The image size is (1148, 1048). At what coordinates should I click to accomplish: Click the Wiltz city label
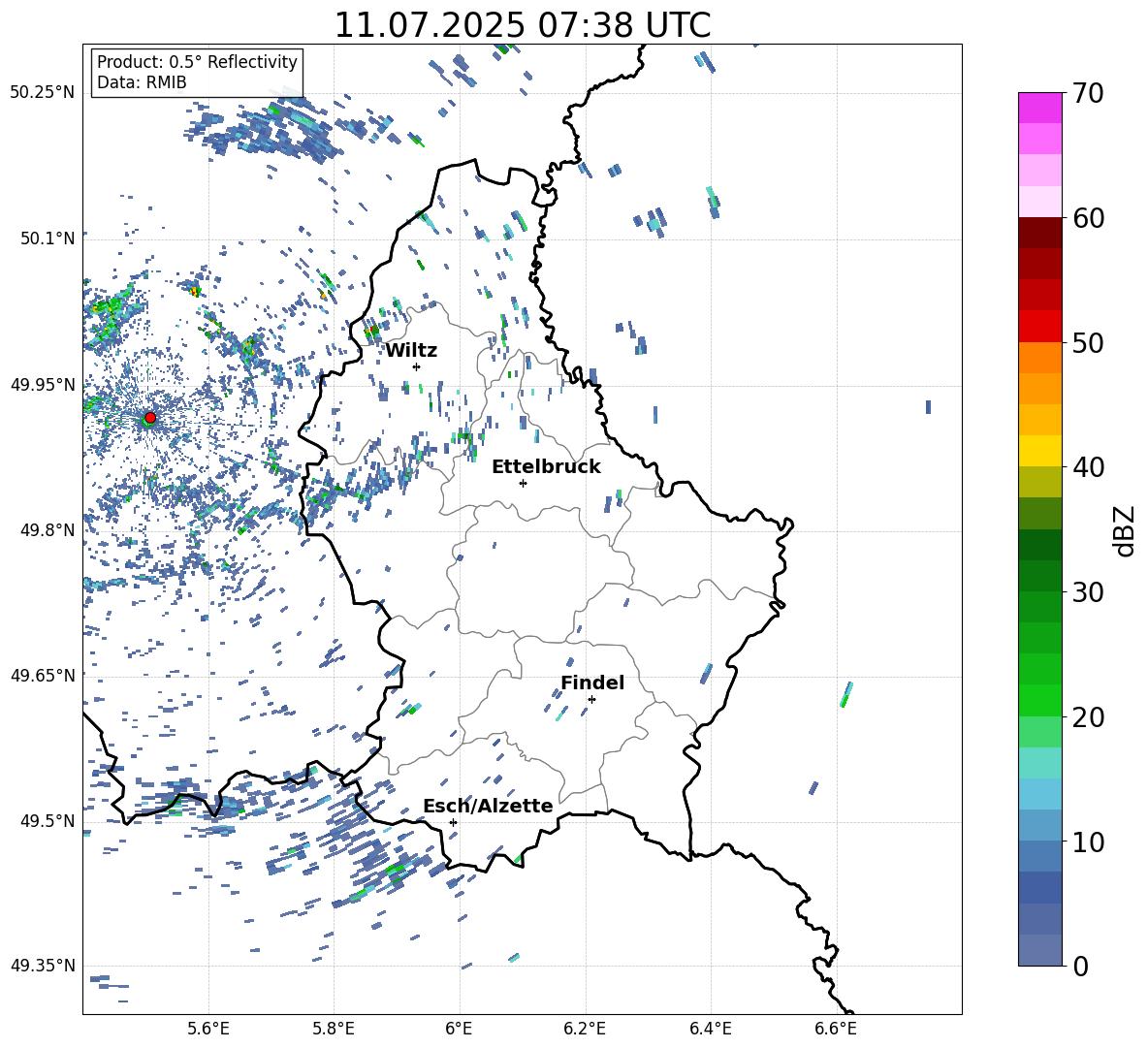pos(411,351)
